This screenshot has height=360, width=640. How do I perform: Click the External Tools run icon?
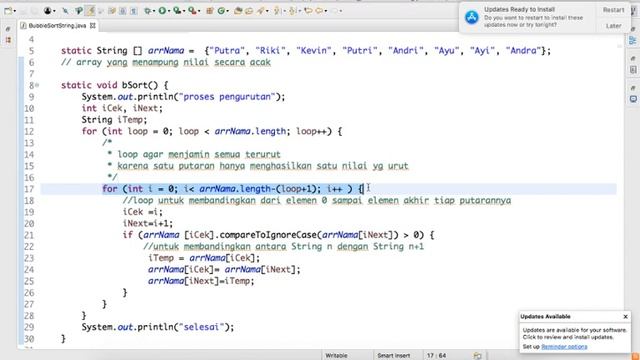tap(192, 11)
